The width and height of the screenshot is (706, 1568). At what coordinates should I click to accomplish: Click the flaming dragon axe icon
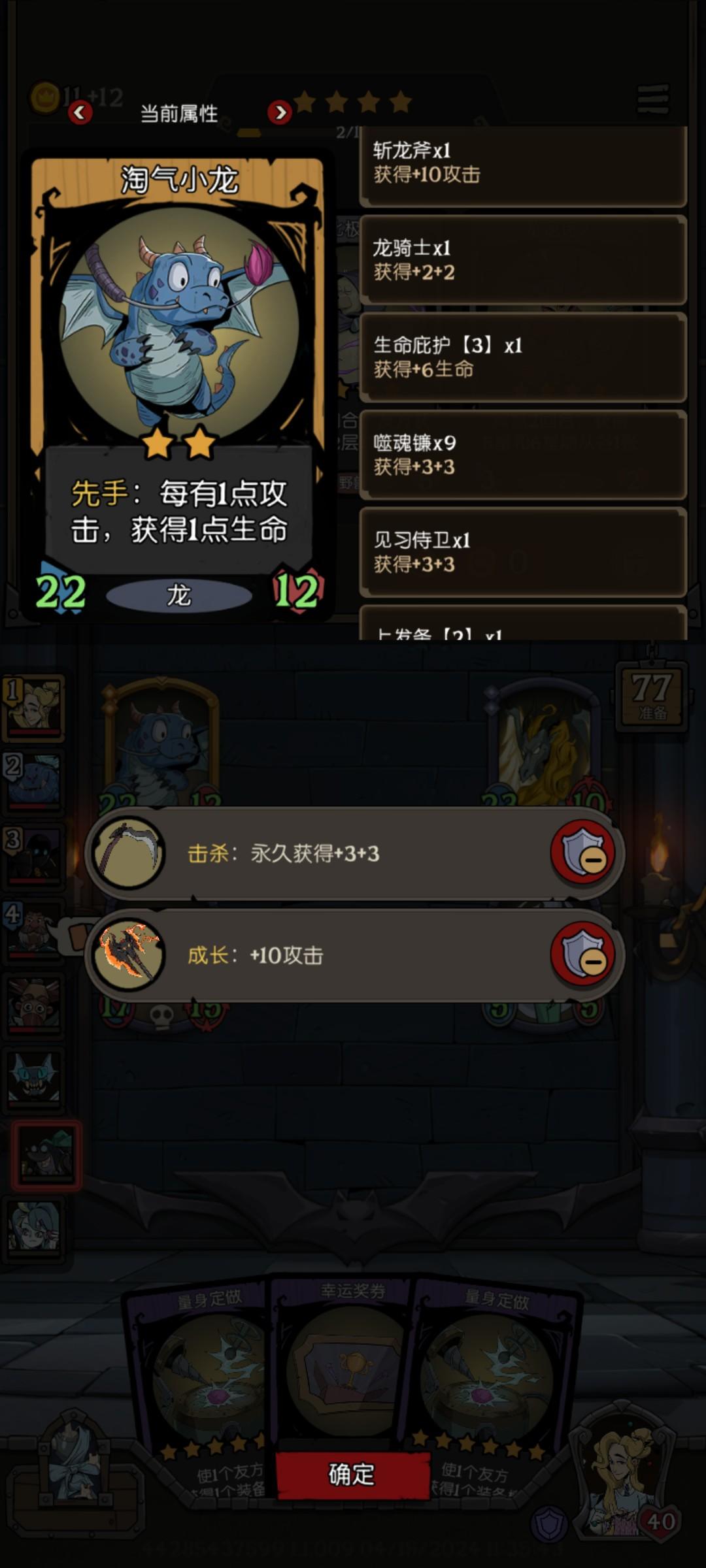click(129, 955)
